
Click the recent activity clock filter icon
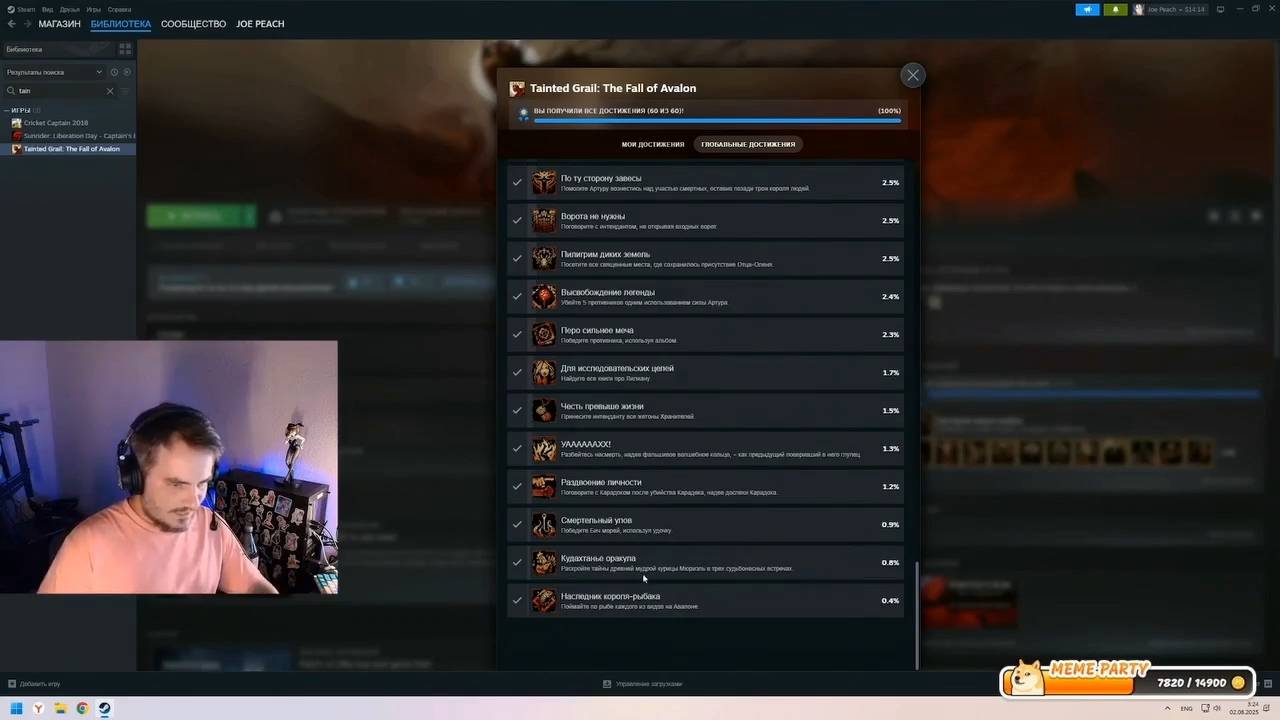(114, 72)
